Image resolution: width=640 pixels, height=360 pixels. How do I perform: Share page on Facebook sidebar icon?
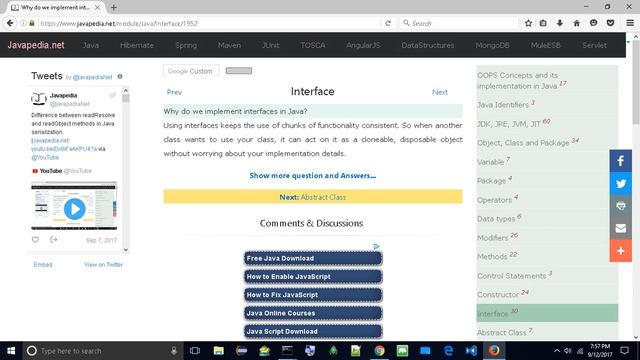(x=620, y=161)
